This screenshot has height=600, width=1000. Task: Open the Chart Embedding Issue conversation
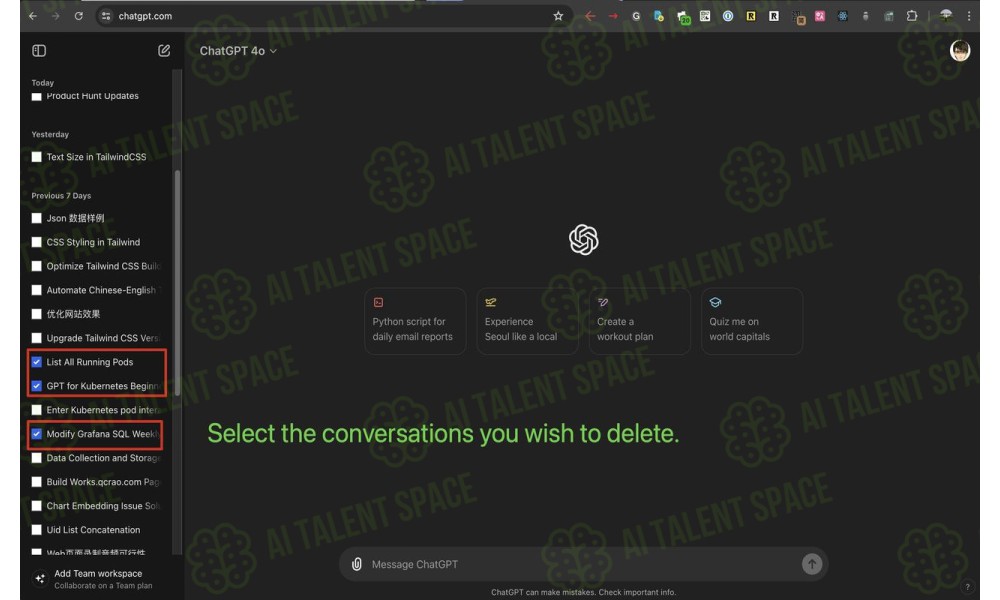(103, 506)
